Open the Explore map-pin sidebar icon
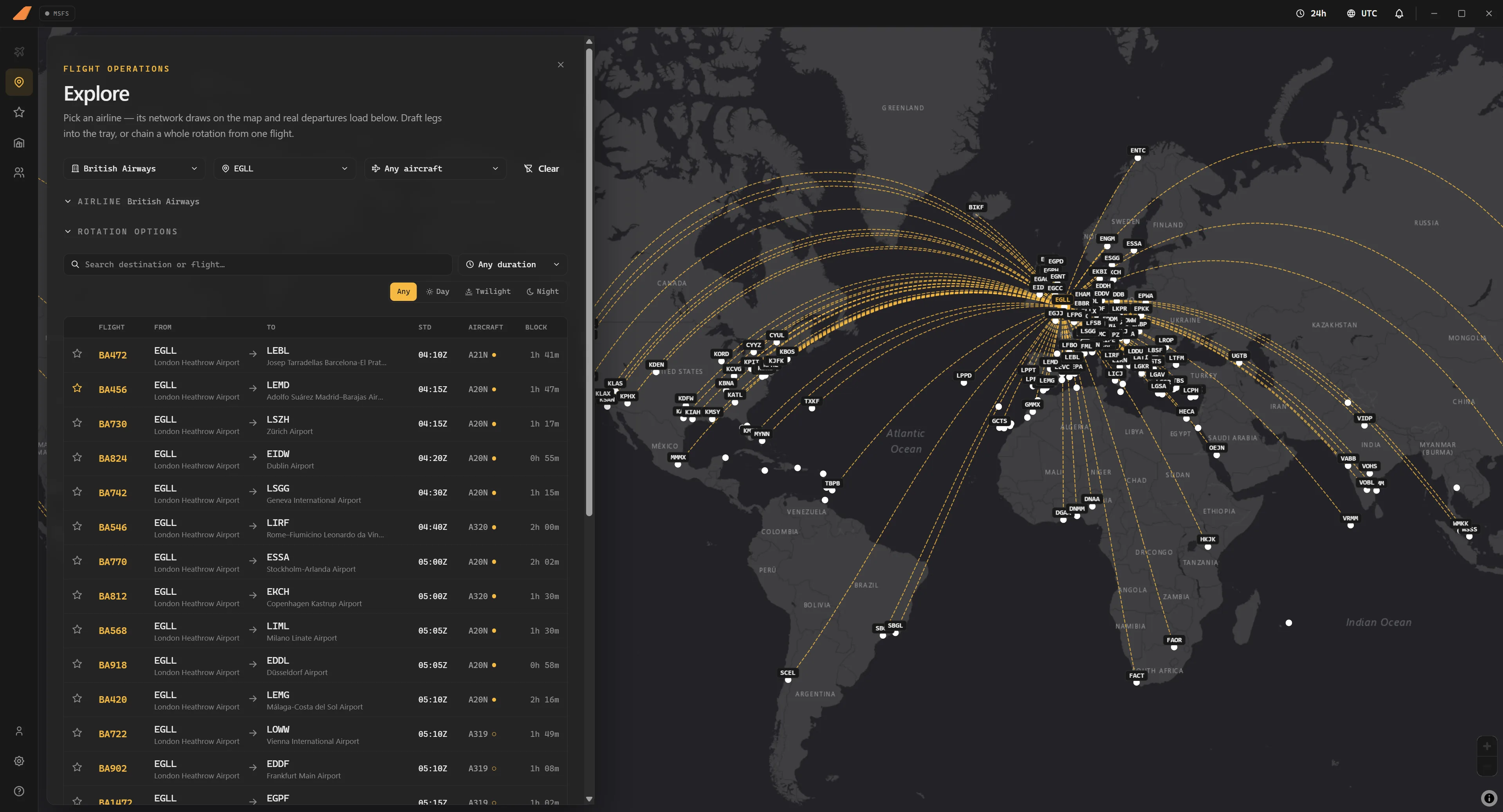The image size is (1503, 812). [19, 82]
